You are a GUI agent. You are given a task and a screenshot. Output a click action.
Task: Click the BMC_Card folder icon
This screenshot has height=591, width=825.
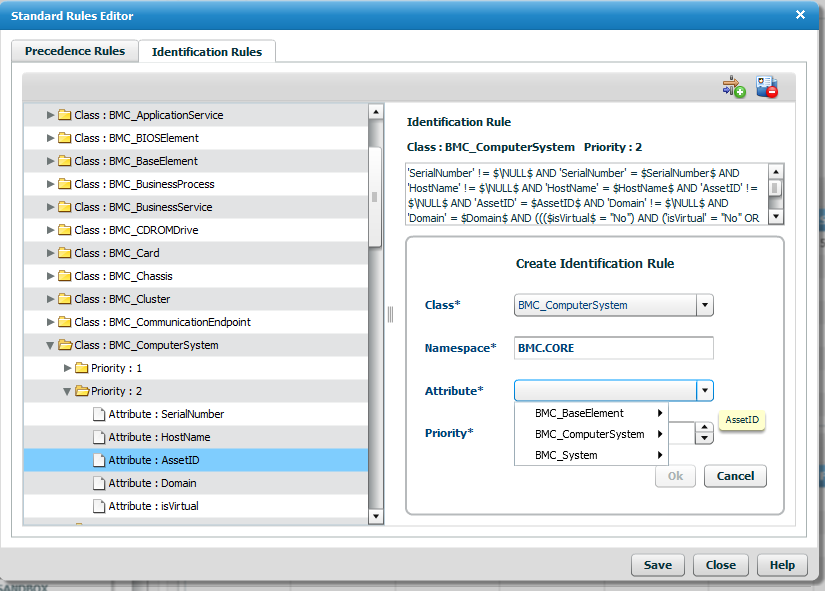(65, 253)
